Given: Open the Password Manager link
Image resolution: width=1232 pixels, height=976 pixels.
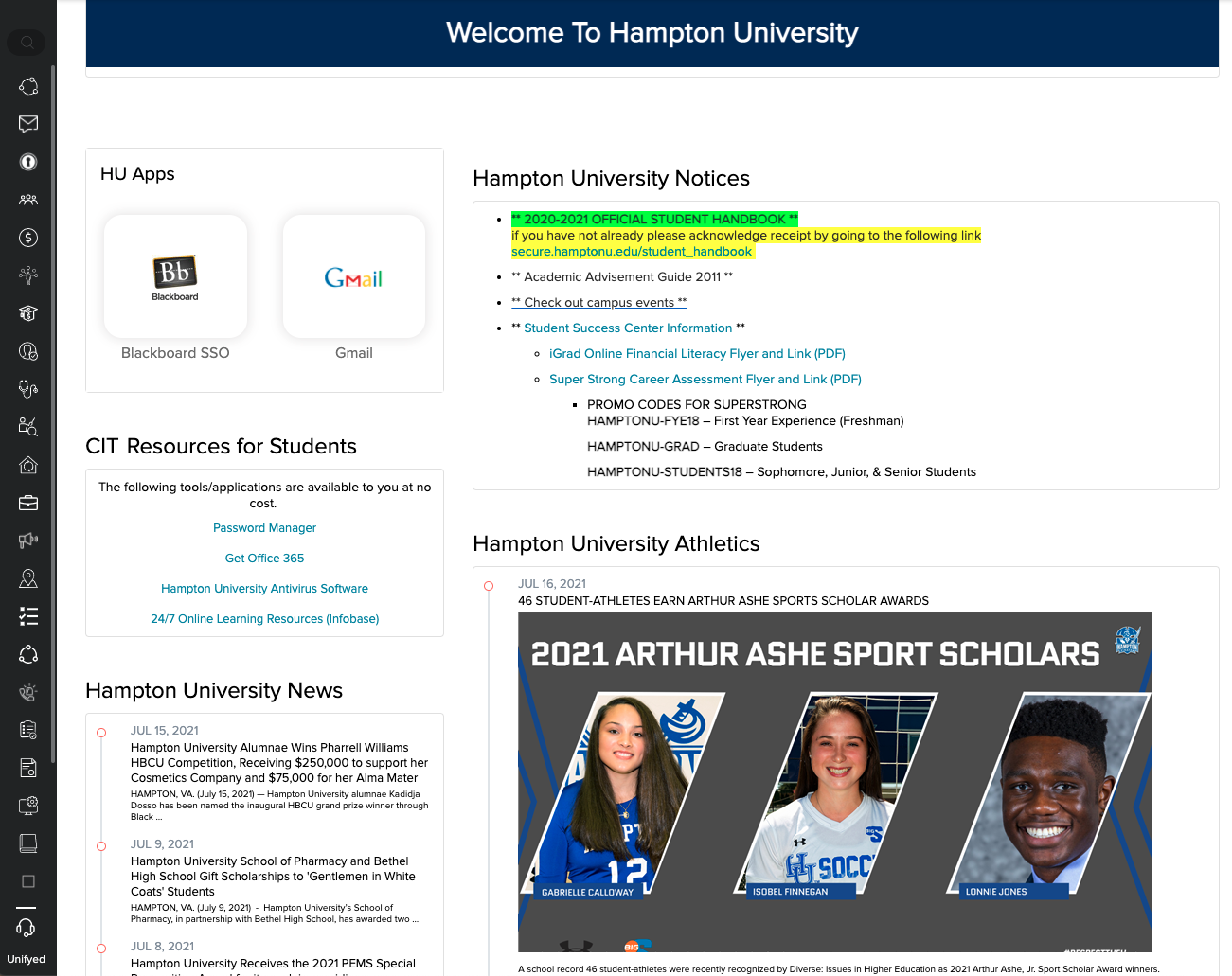Looking at the screenshot, I should [264, 528].
